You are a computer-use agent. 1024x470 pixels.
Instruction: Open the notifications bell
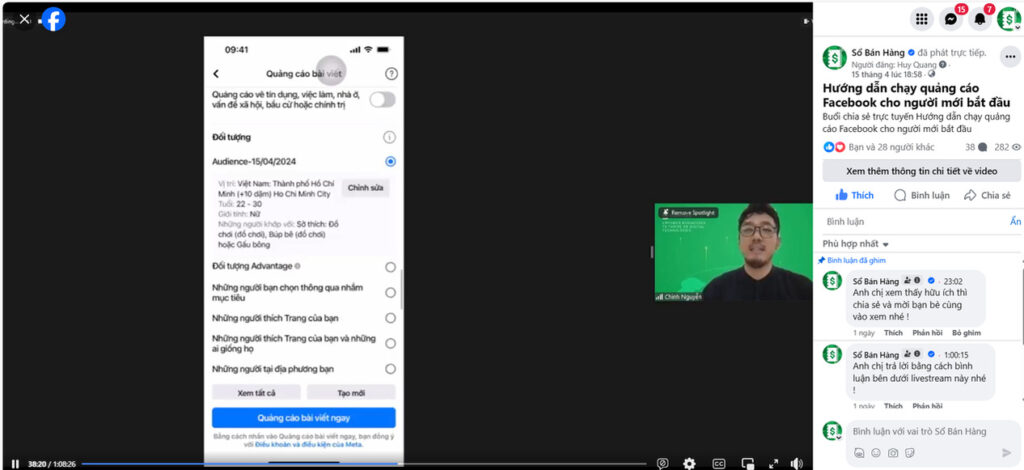(980, 19)
